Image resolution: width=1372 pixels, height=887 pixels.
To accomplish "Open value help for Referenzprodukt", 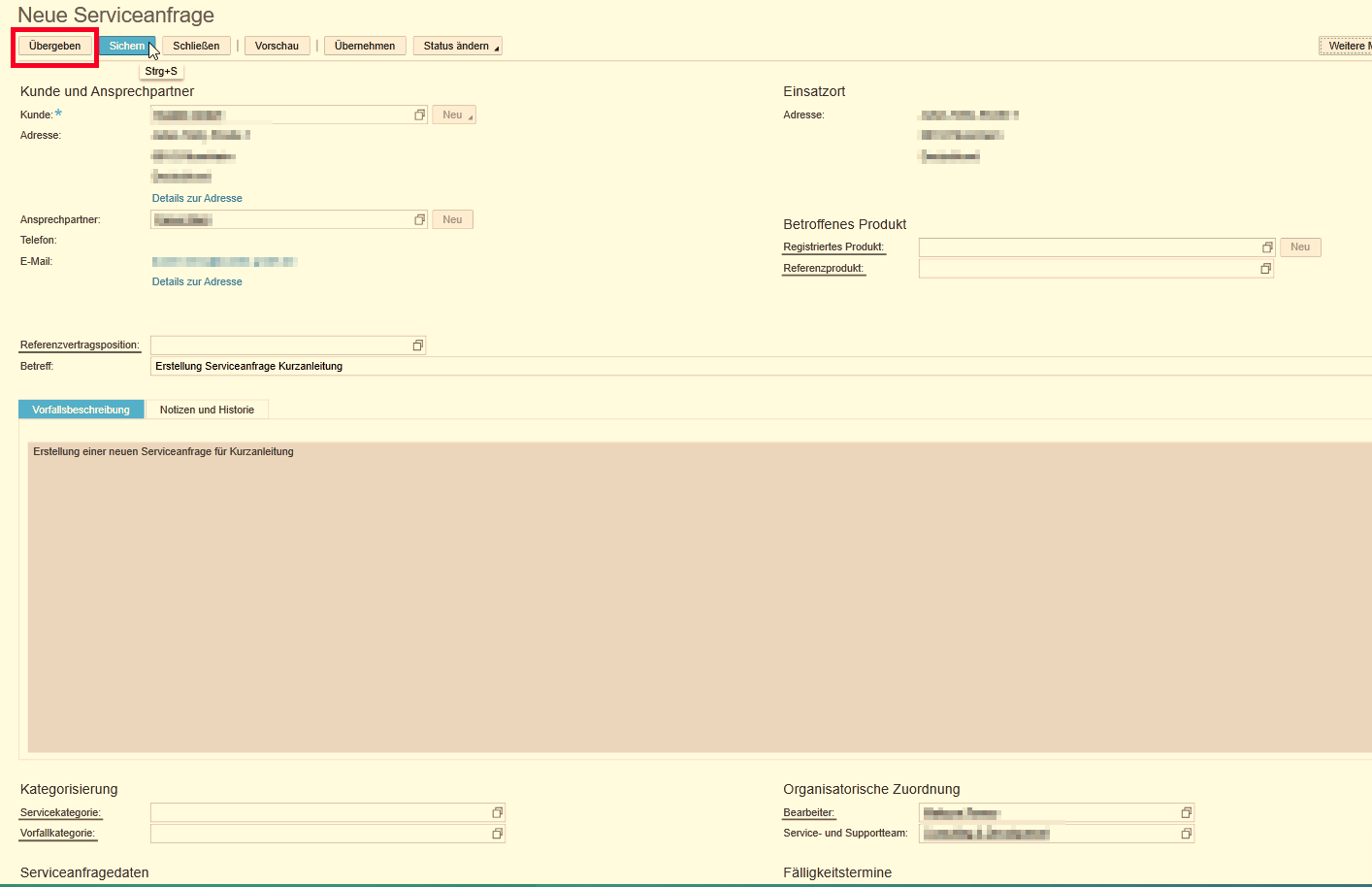I will pos(1265,269).
